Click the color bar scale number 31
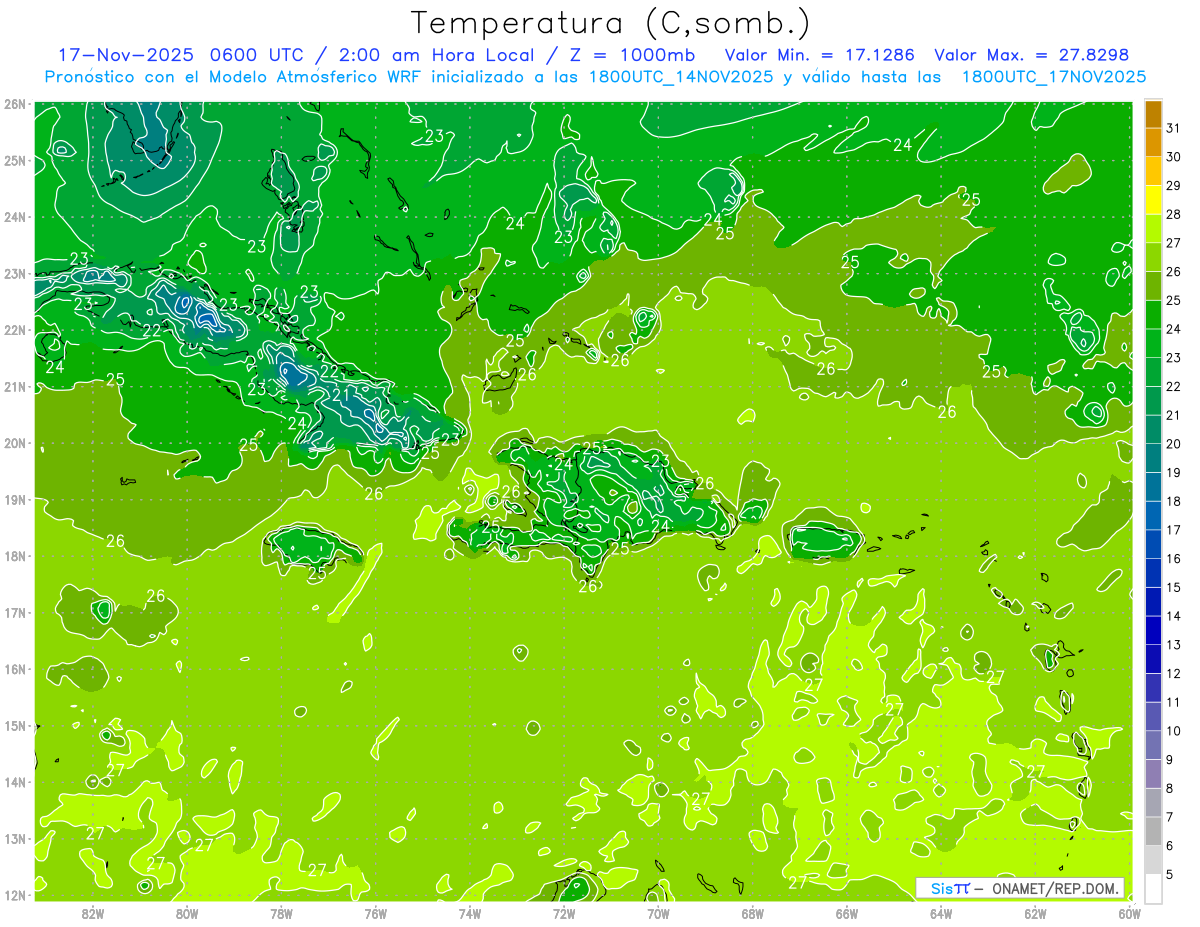 [x=1173, y=128]
